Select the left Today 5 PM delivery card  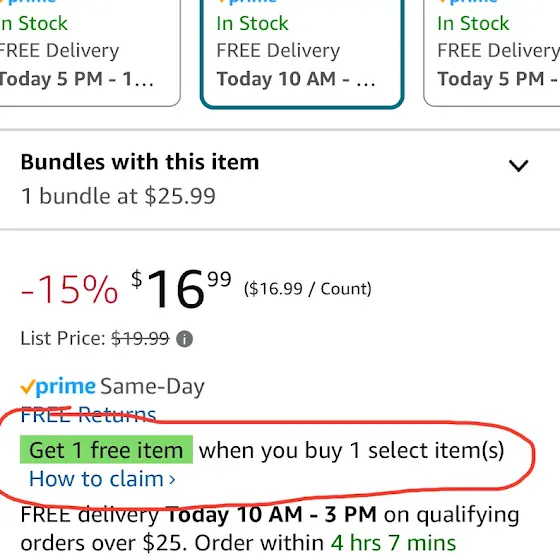coord(89,53)
